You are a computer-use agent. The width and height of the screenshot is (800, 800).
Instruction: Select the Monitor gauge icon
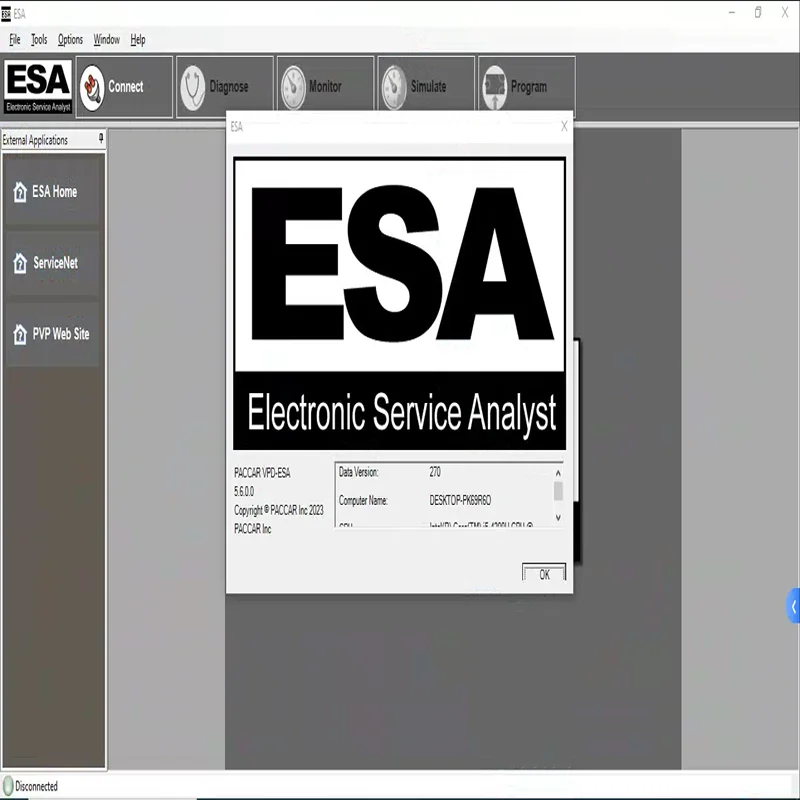click(x=293, y=87)
